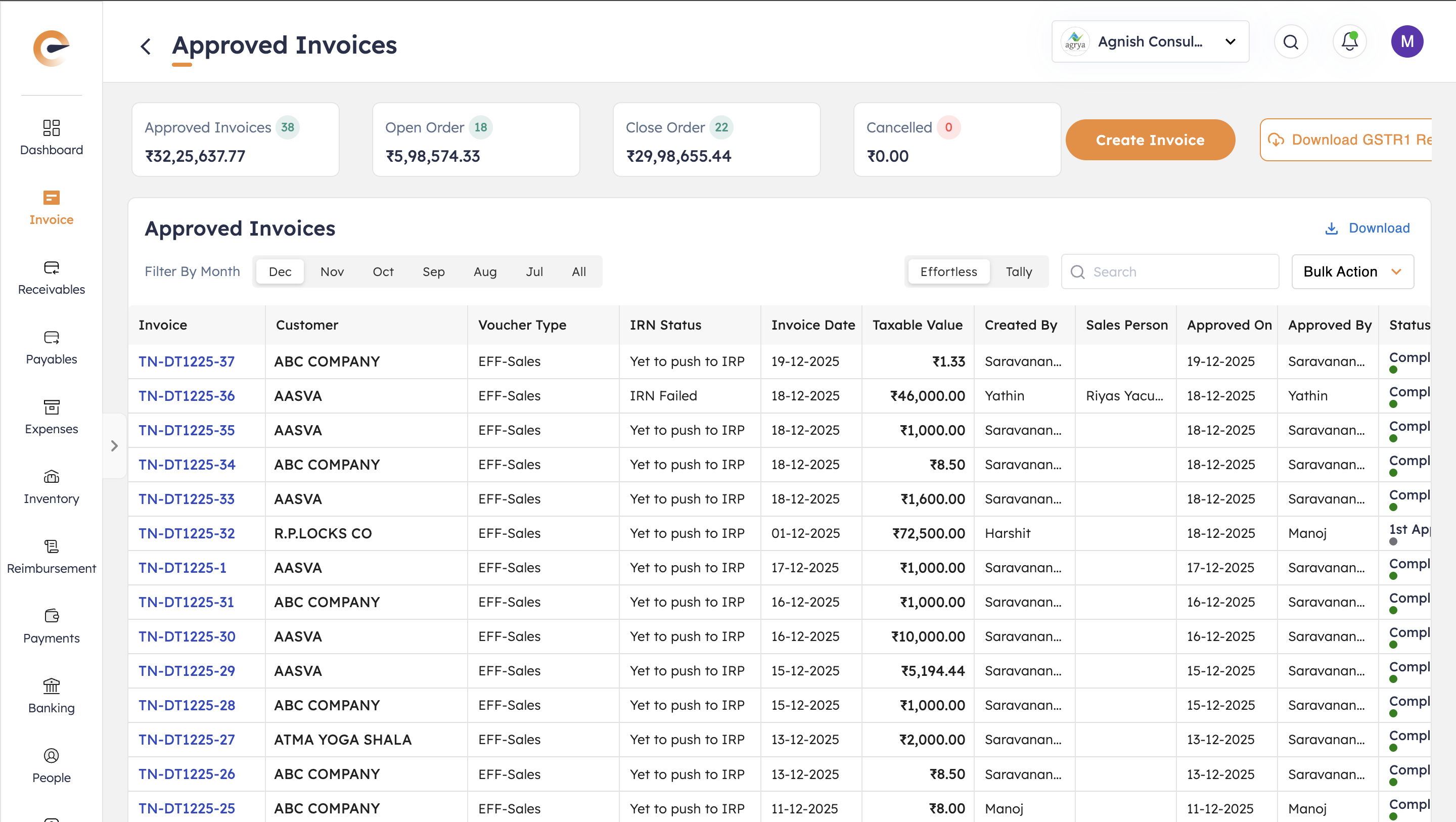This screenshot has height=822, width=1456.
Task: Go back using the arrow icon
Action: coord(146,47)
